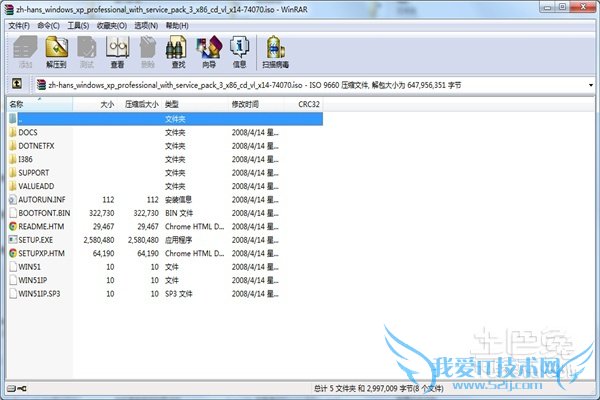
Task: Click the Test (测试) toolbar icon
Action: [x=87, y=52]
